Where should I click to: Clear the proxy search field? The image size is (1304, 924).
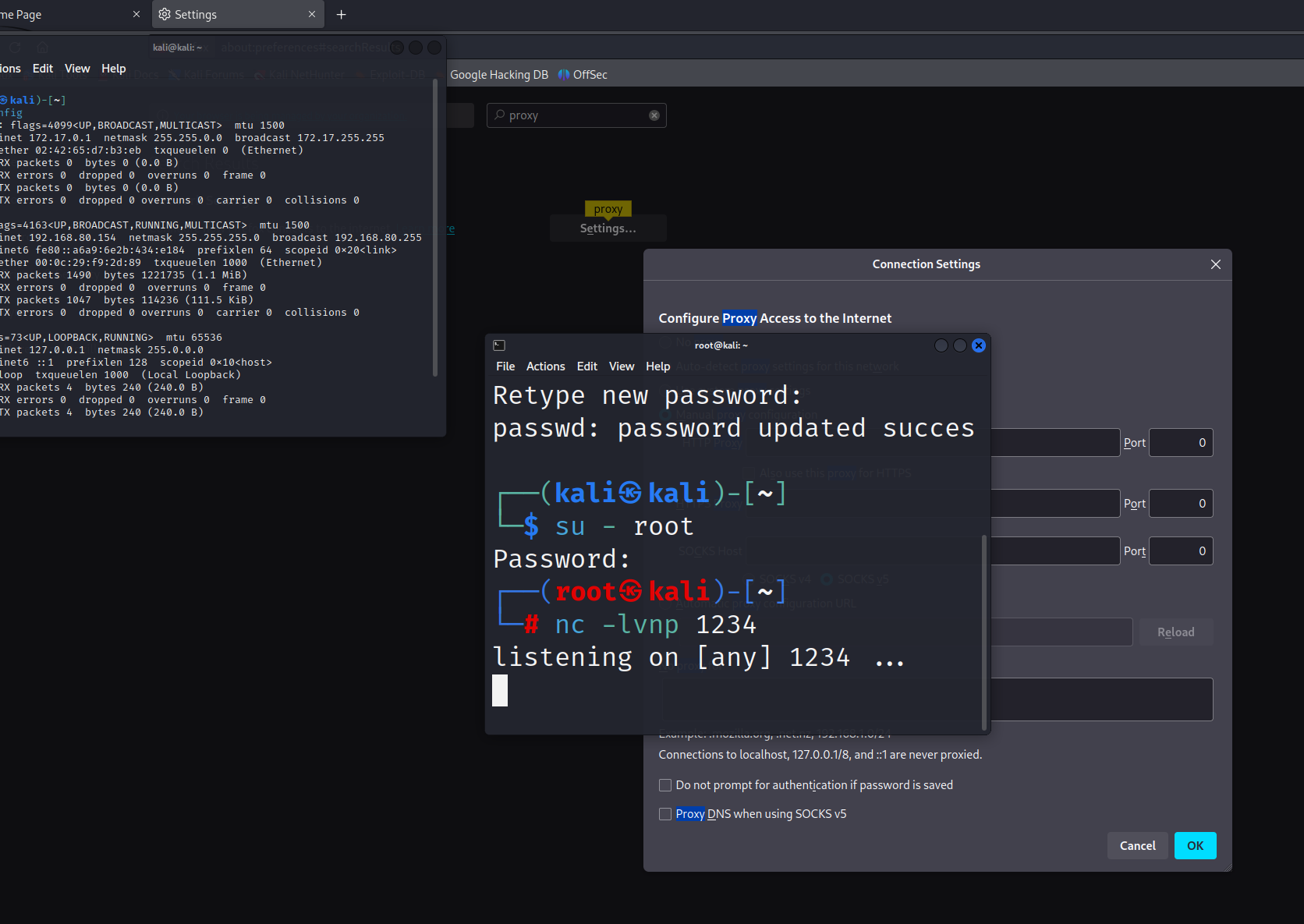654,115
